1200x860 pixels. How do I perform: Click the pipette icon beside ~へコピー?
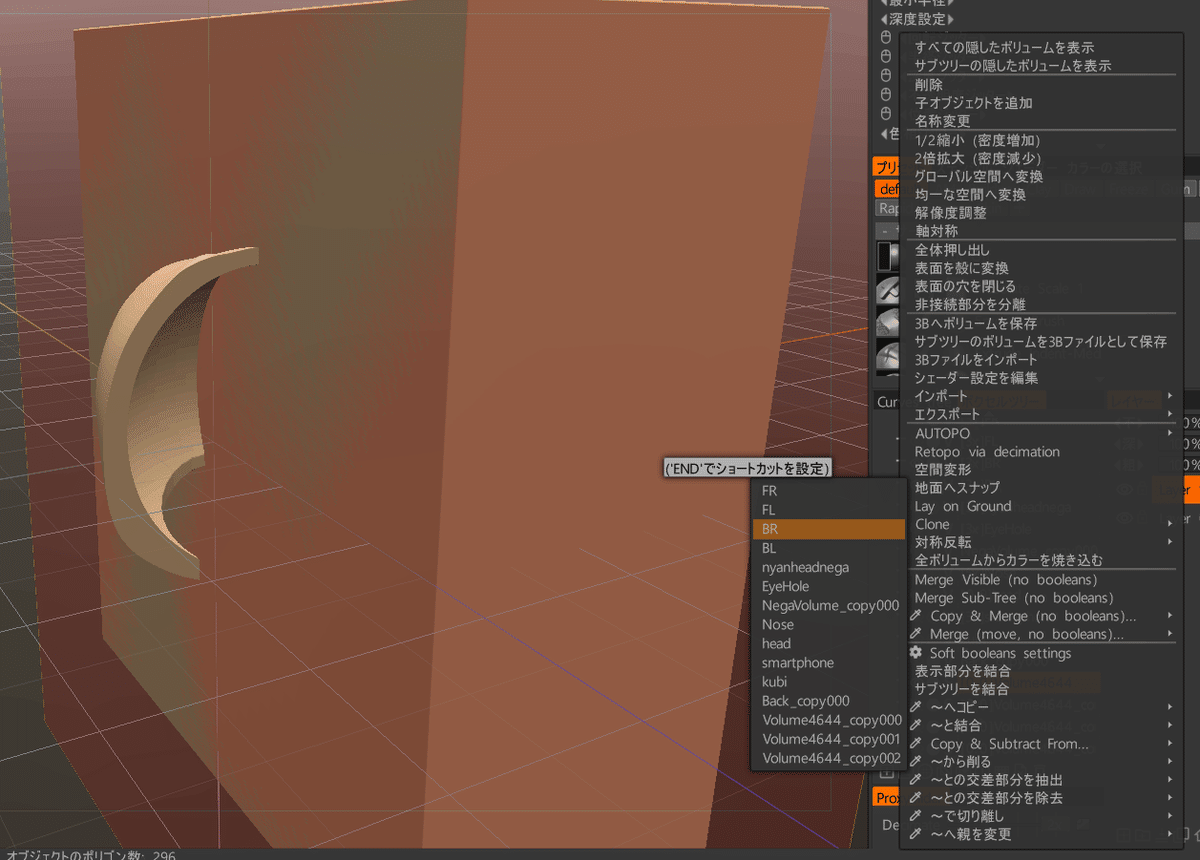point(915,707)
